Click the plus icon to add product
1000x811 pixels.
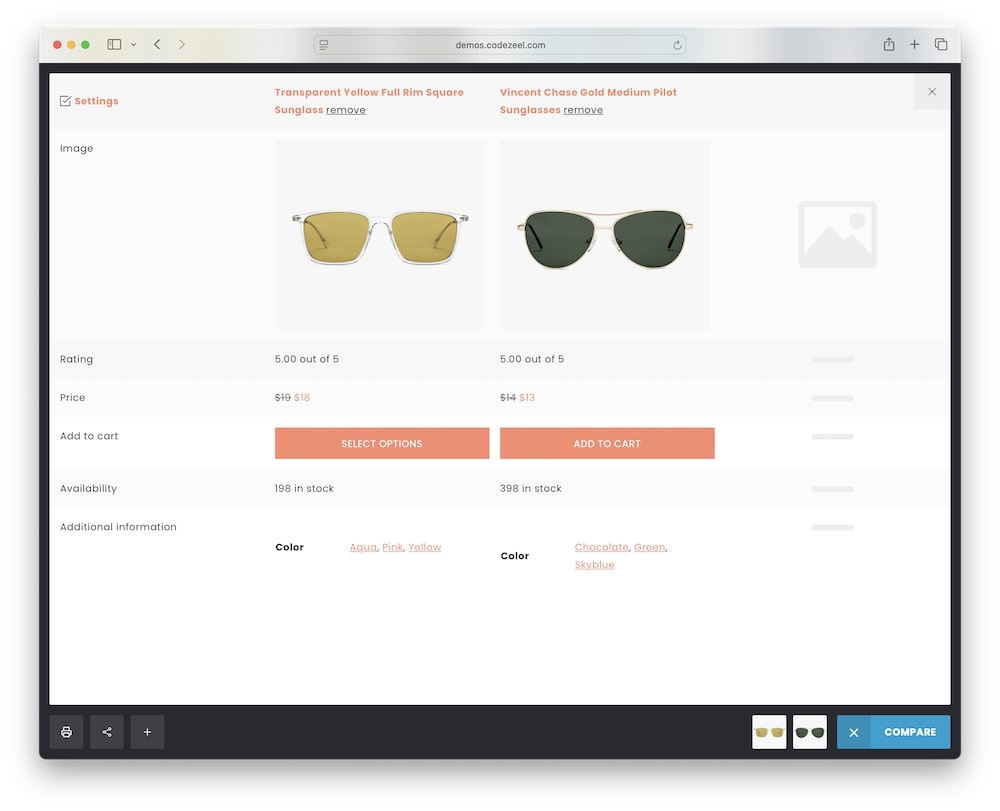point(147,732)
